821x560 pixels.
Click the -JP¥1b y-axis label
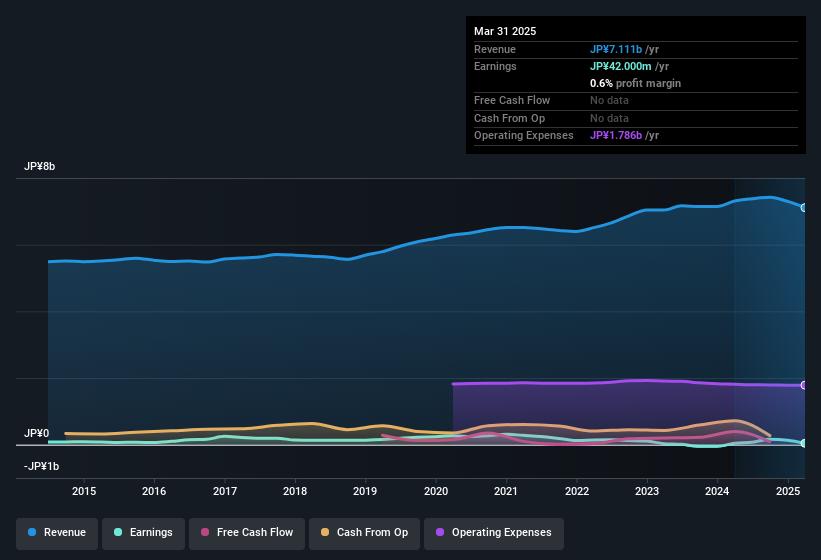click(41, 466)
